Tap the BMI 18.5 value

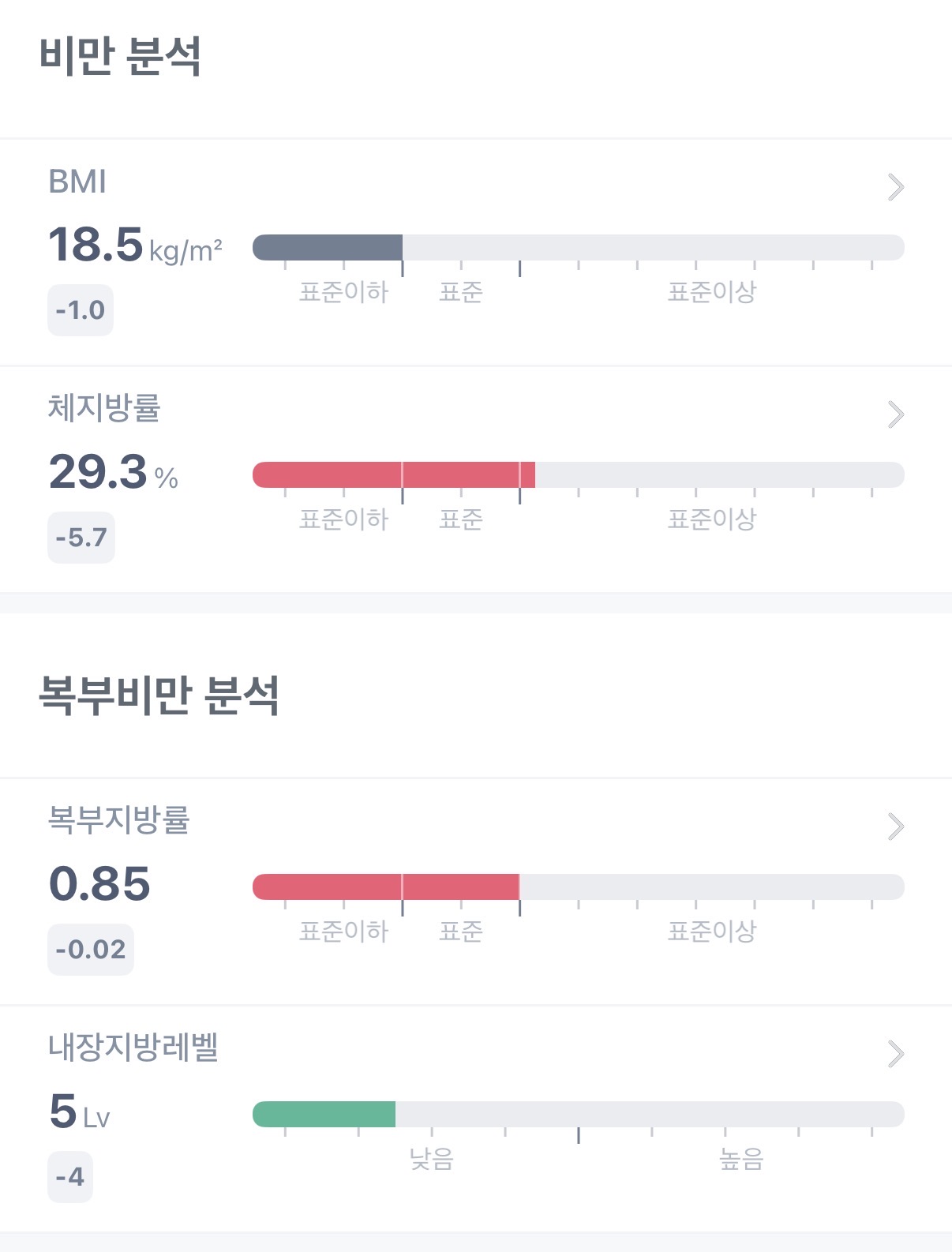click(96, 245)
